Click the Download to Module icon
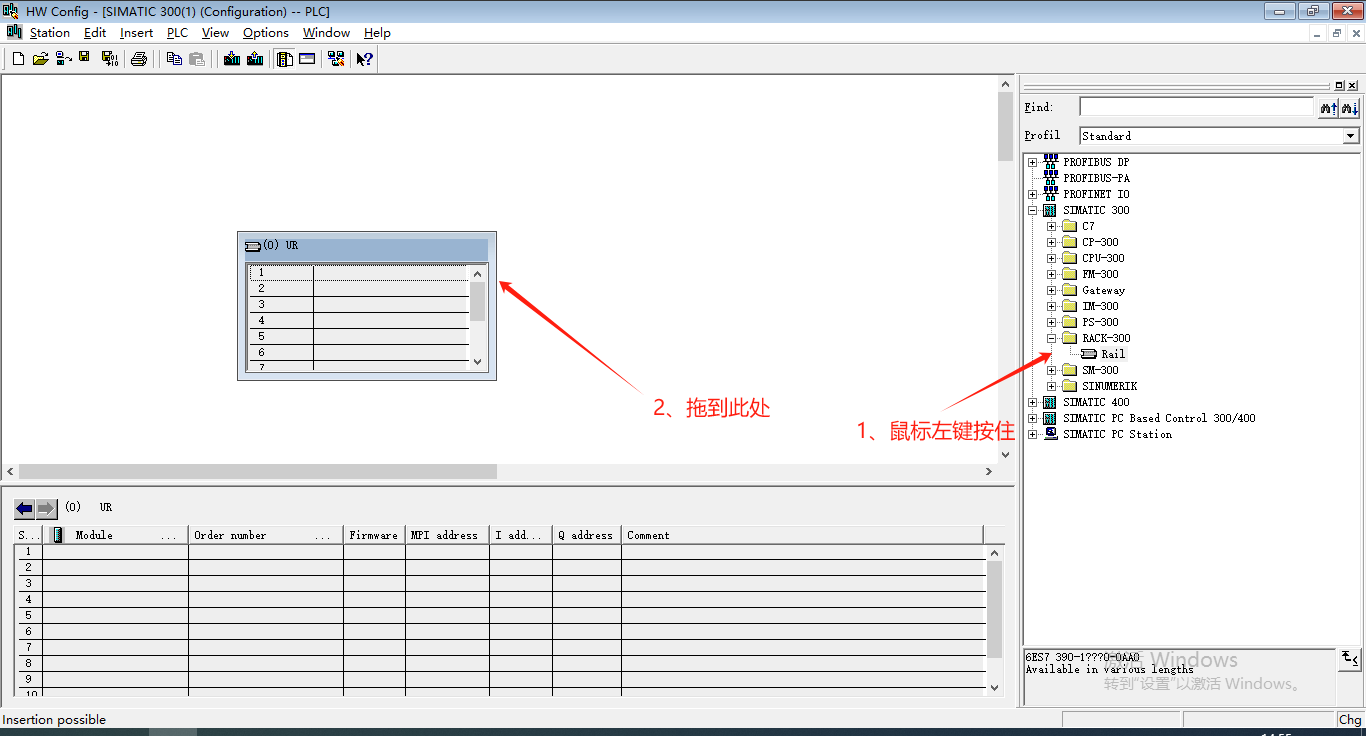Image resolution: width=1366 pixels, height=736 pixels. point(232,59)
